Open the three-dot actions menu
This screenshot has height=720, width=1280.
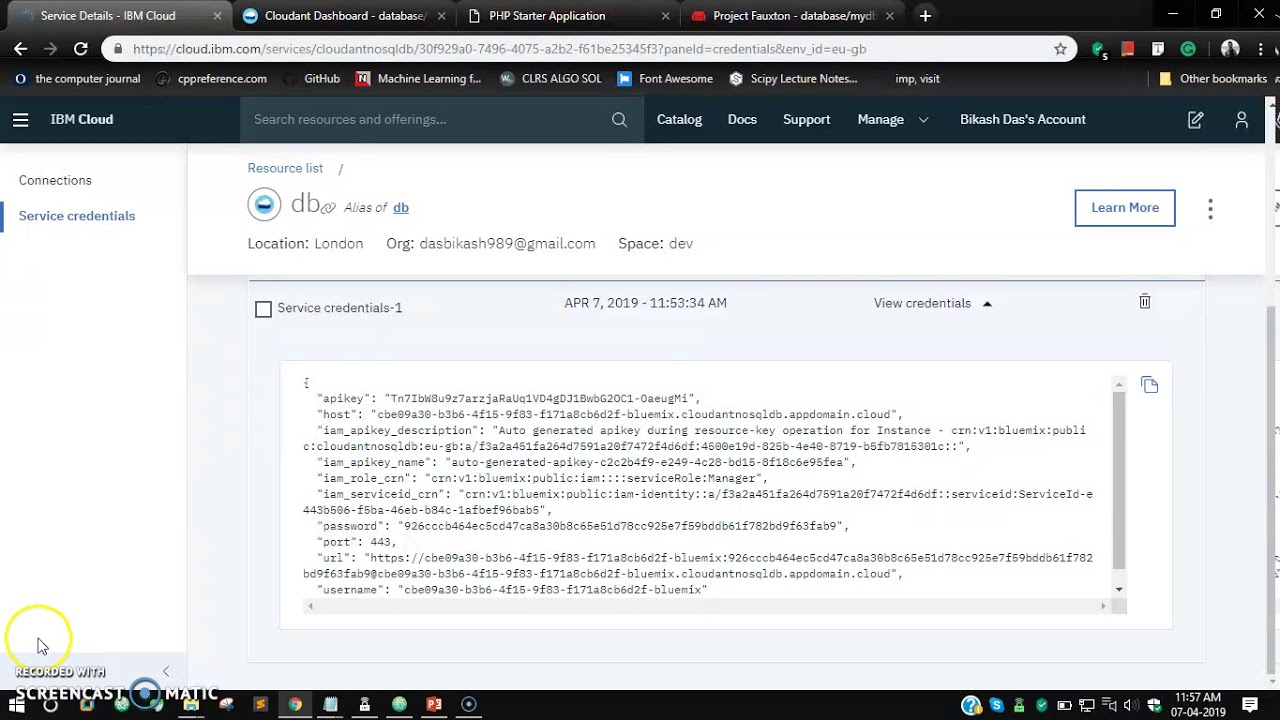[1210, 208]
